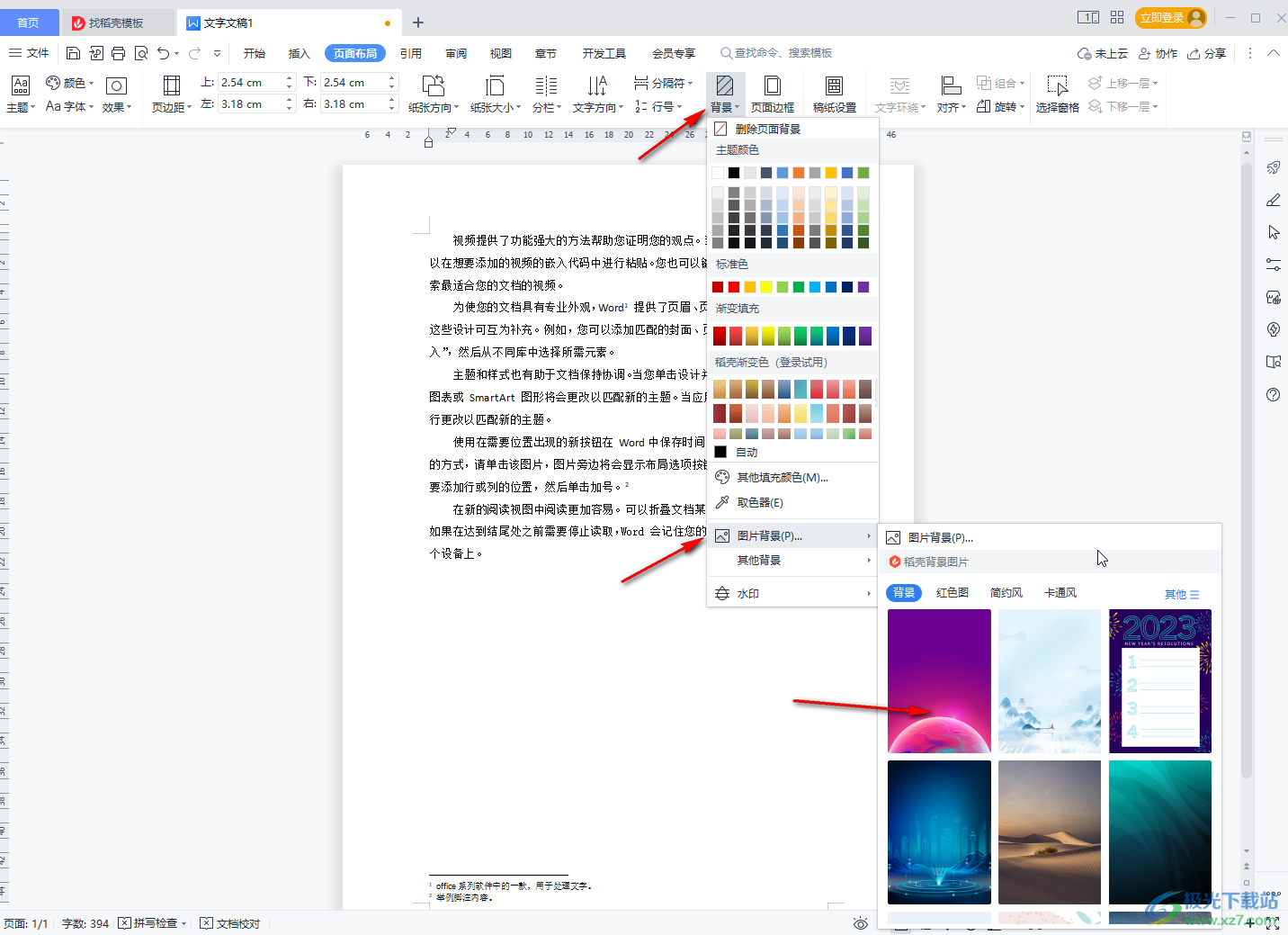Open Manuscript Paper settings (稿纸设置)
The height and width of the screenshot is (935, 1288).
[x=834, y=94]
